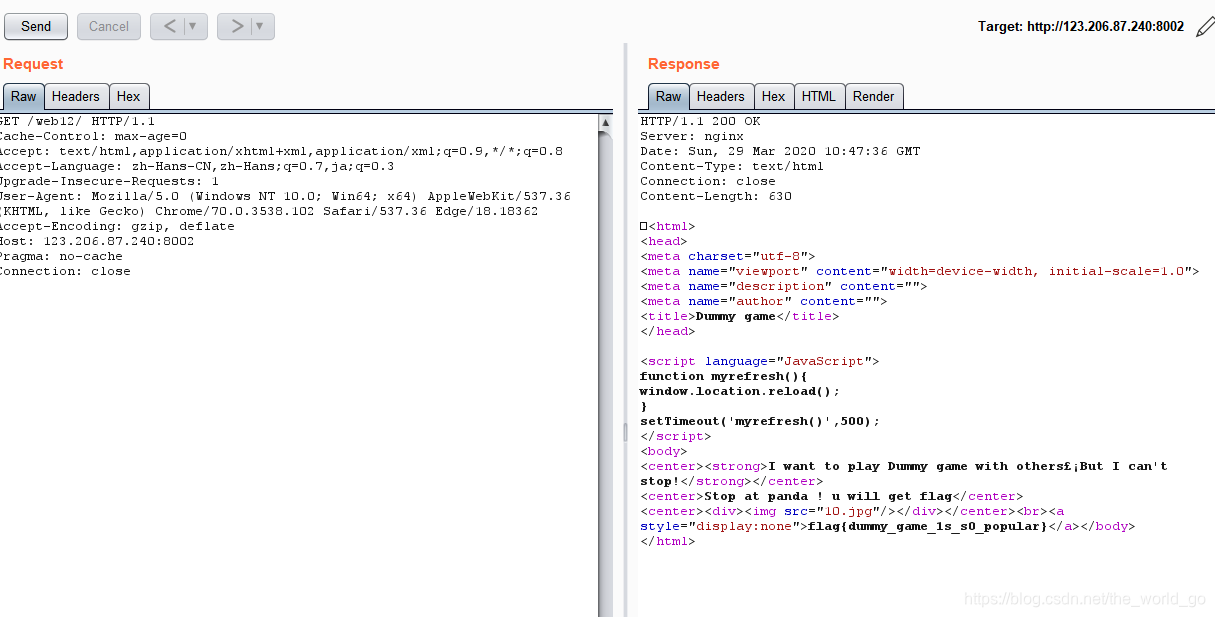Click the Cache-Control: max-age=0 line

(x=93, y=136)
